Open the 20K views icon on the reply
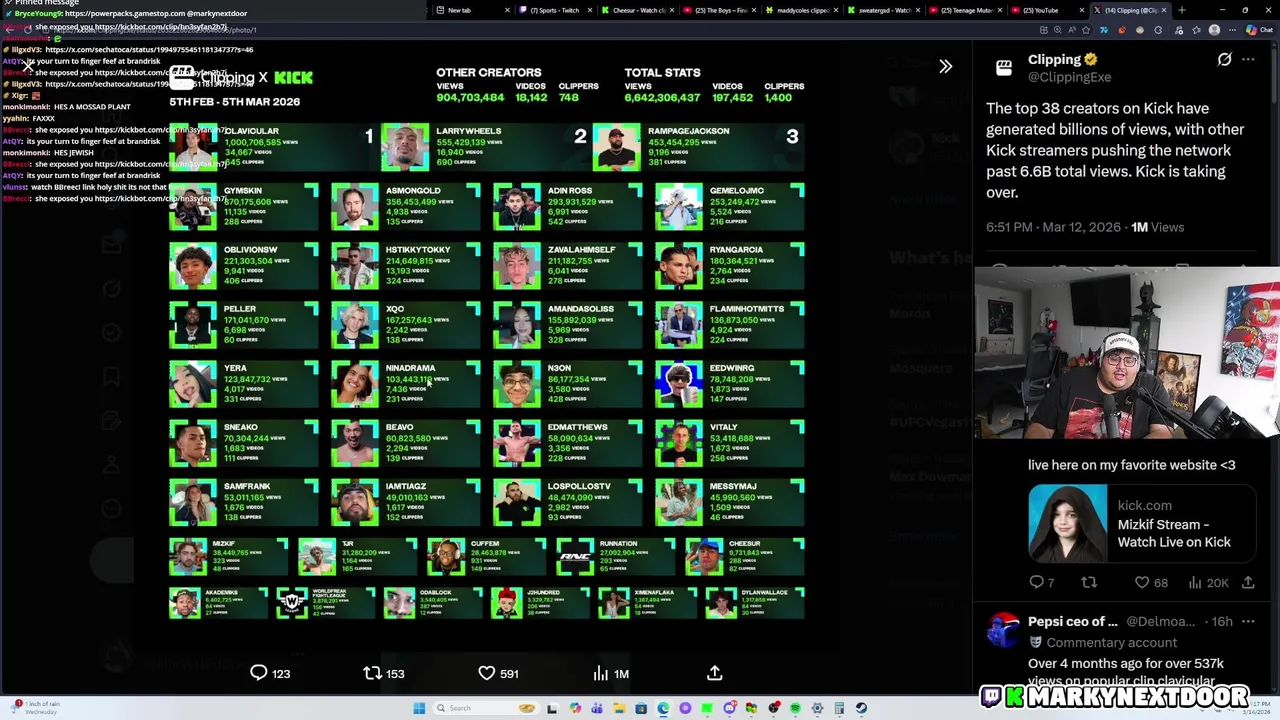This screenshot has width=1280, height=720. (1195, 582)
